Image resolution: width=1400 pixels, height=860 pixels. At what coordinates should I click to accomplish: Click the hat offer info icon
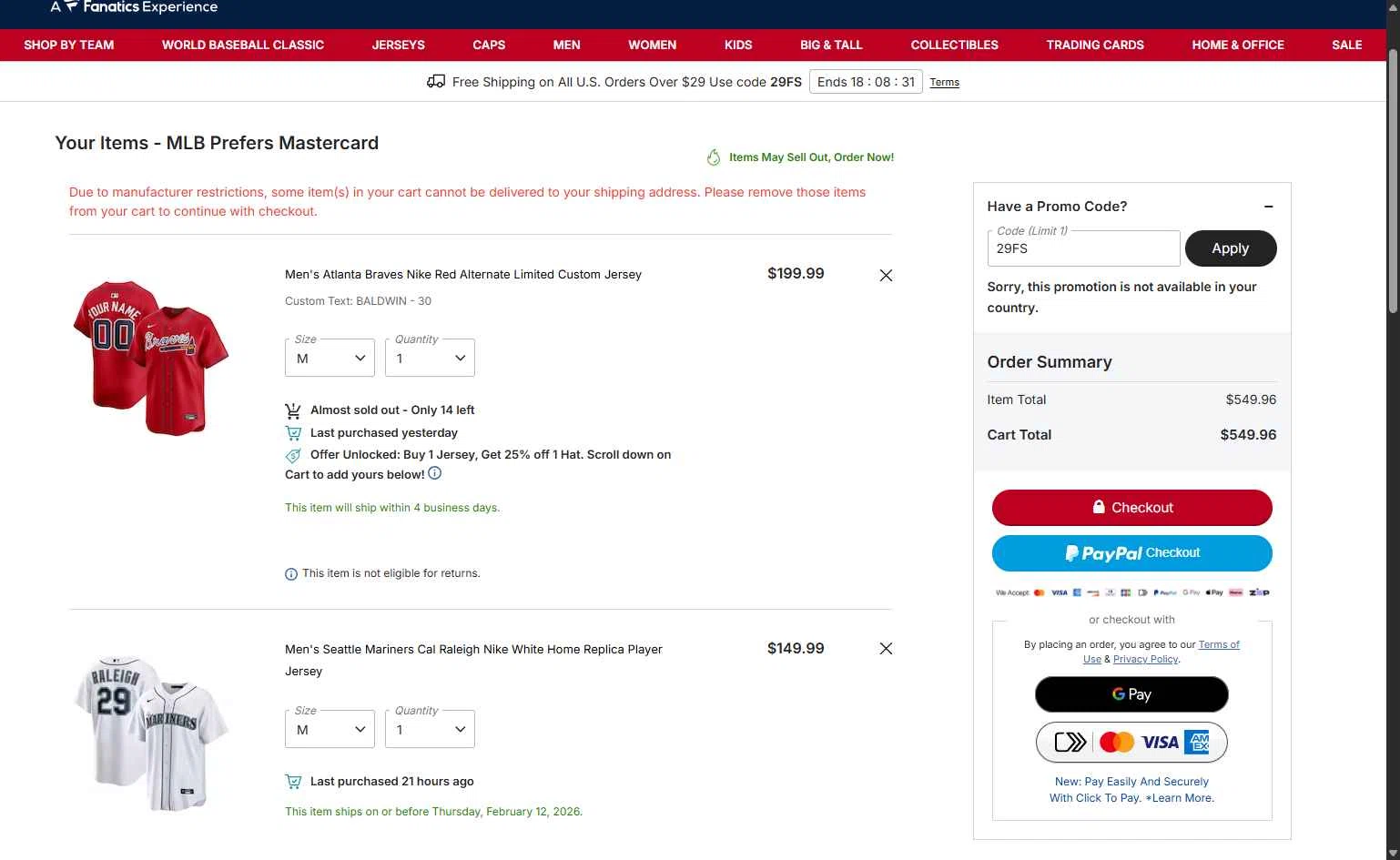[x=434, y=473]
